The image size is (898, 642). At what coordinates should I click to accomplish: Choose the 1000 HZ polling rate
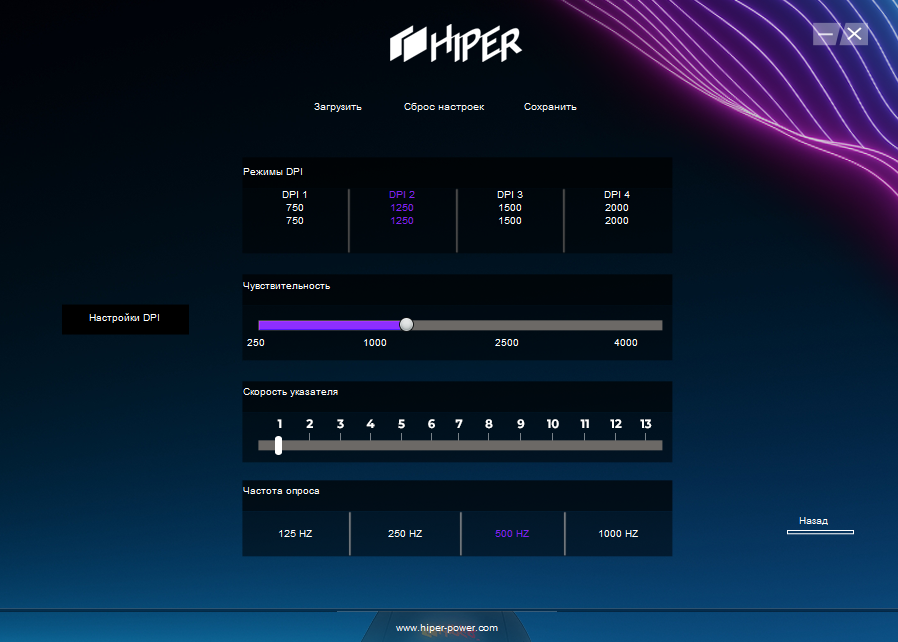pyautogui.click(x=618, y=533)
